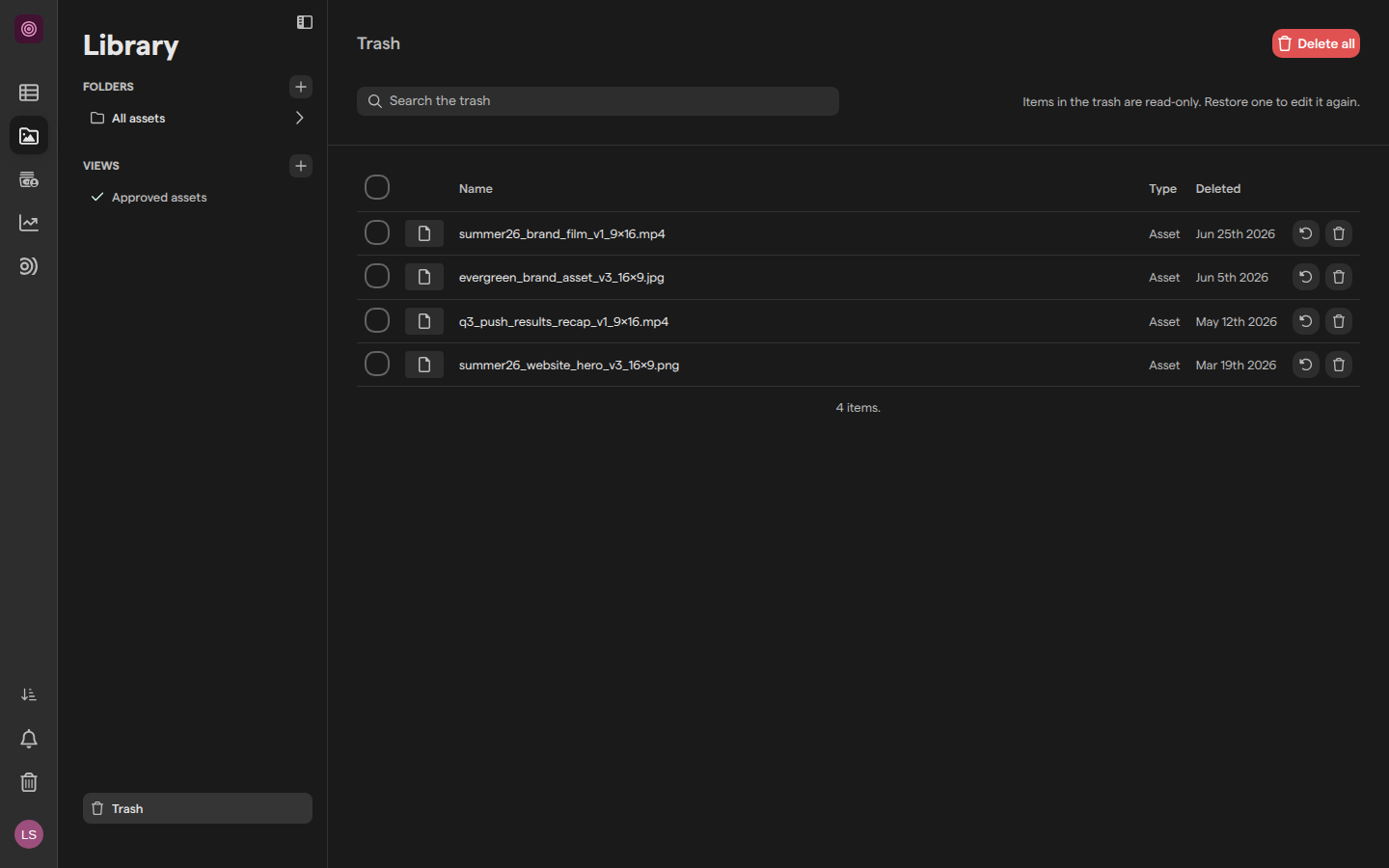Click the Type column header
1389x868 pixels.
point(1162,189)
